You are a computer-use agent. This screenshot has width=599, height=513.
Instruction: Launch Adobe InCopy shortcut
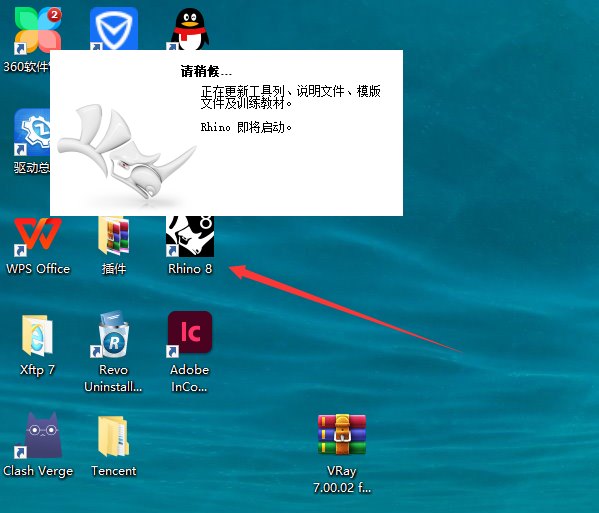tap(189, 334)
